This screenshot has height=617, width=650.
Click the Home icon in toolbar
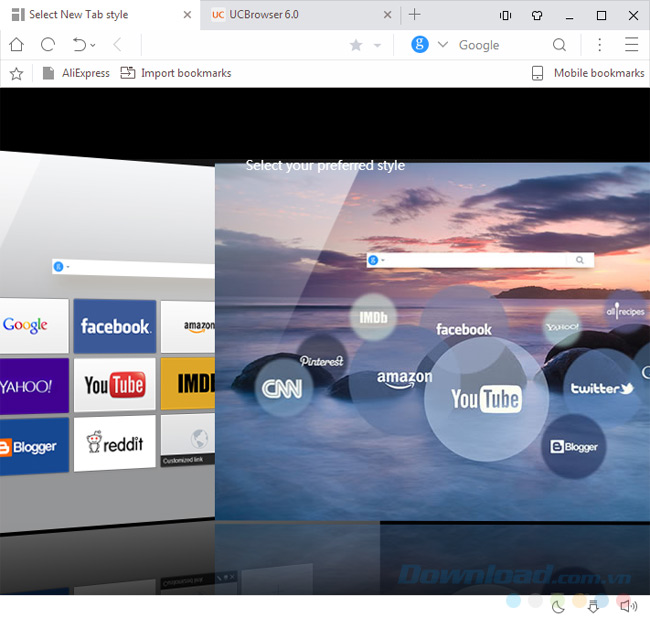pos(17,45)
